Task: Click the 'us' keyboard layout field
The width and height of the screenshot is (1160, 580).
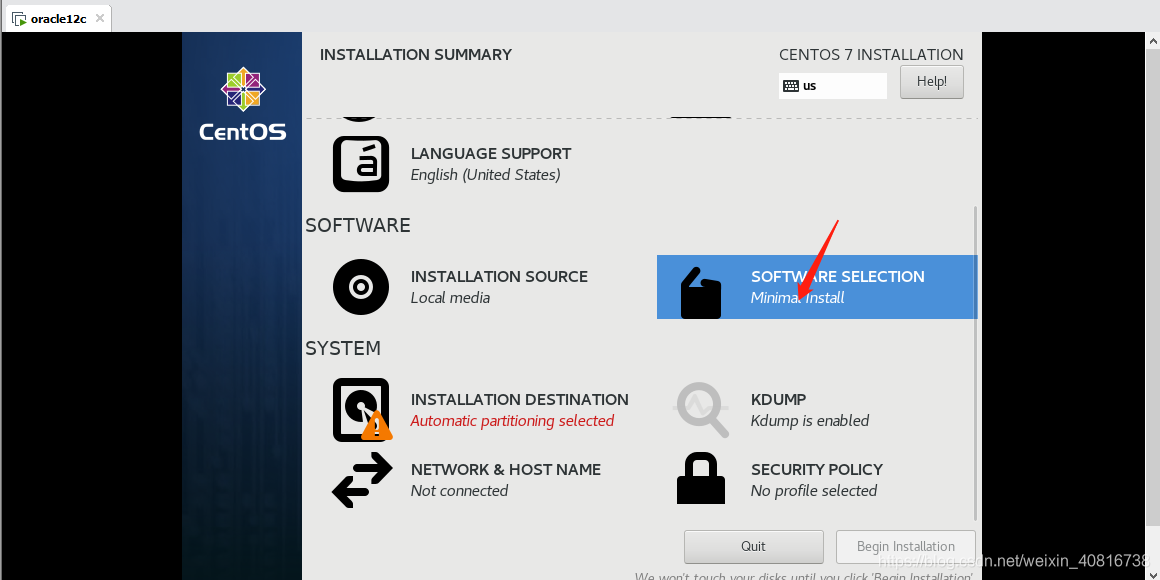Action: [x=833, y=86]
